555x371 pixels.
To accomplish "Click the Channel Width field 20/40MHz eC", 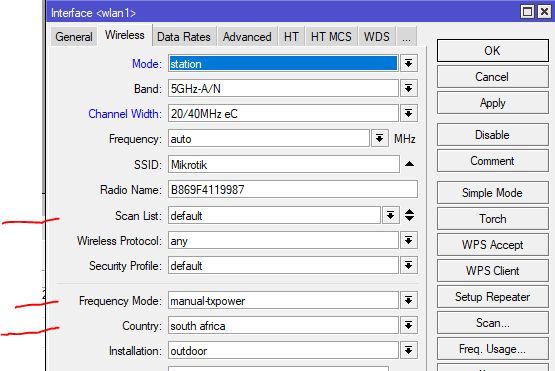I will tap(283, 114).
